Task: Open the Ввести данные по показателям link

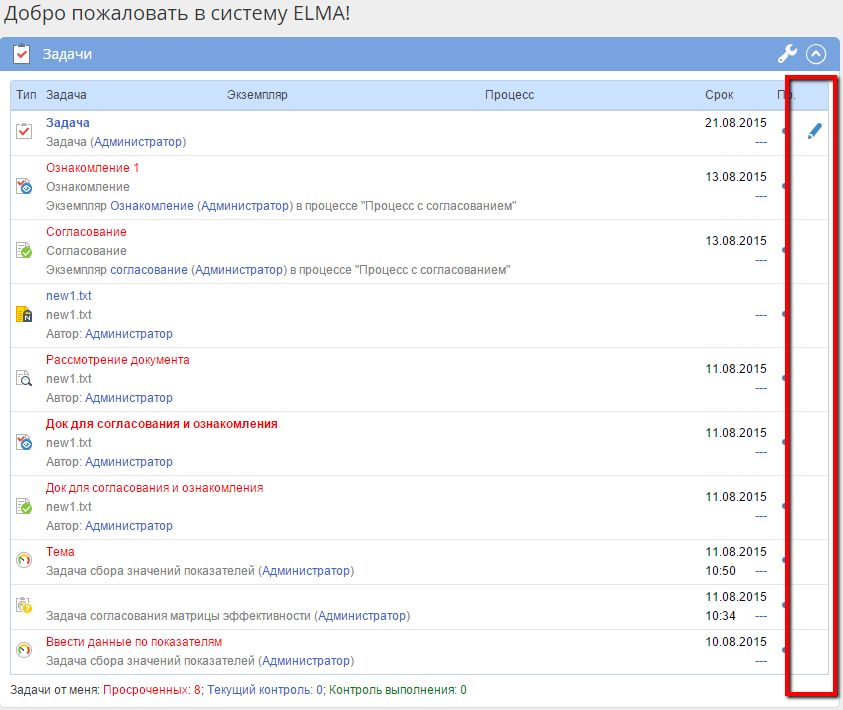Action: coord(134,642)
